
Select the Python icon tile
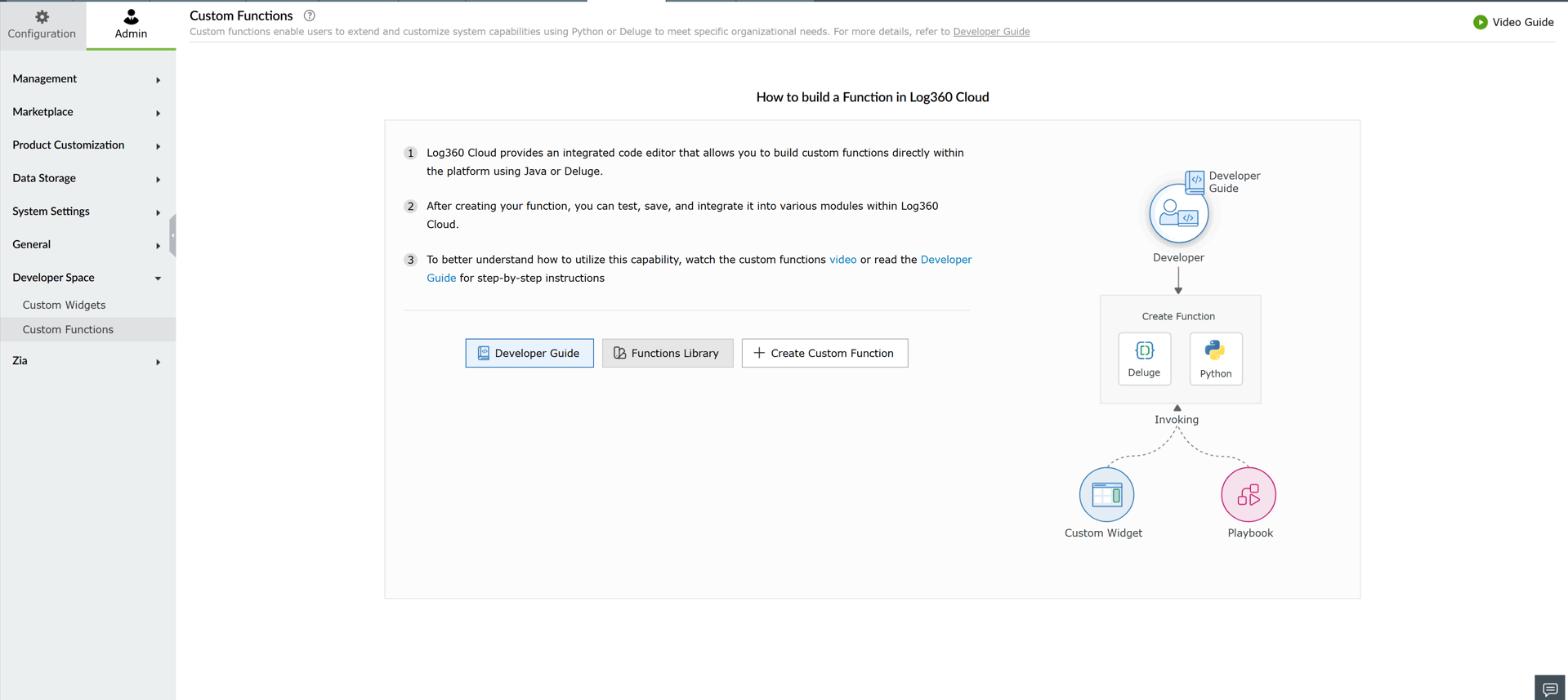pyautogui.click(x=1216, y=359)
